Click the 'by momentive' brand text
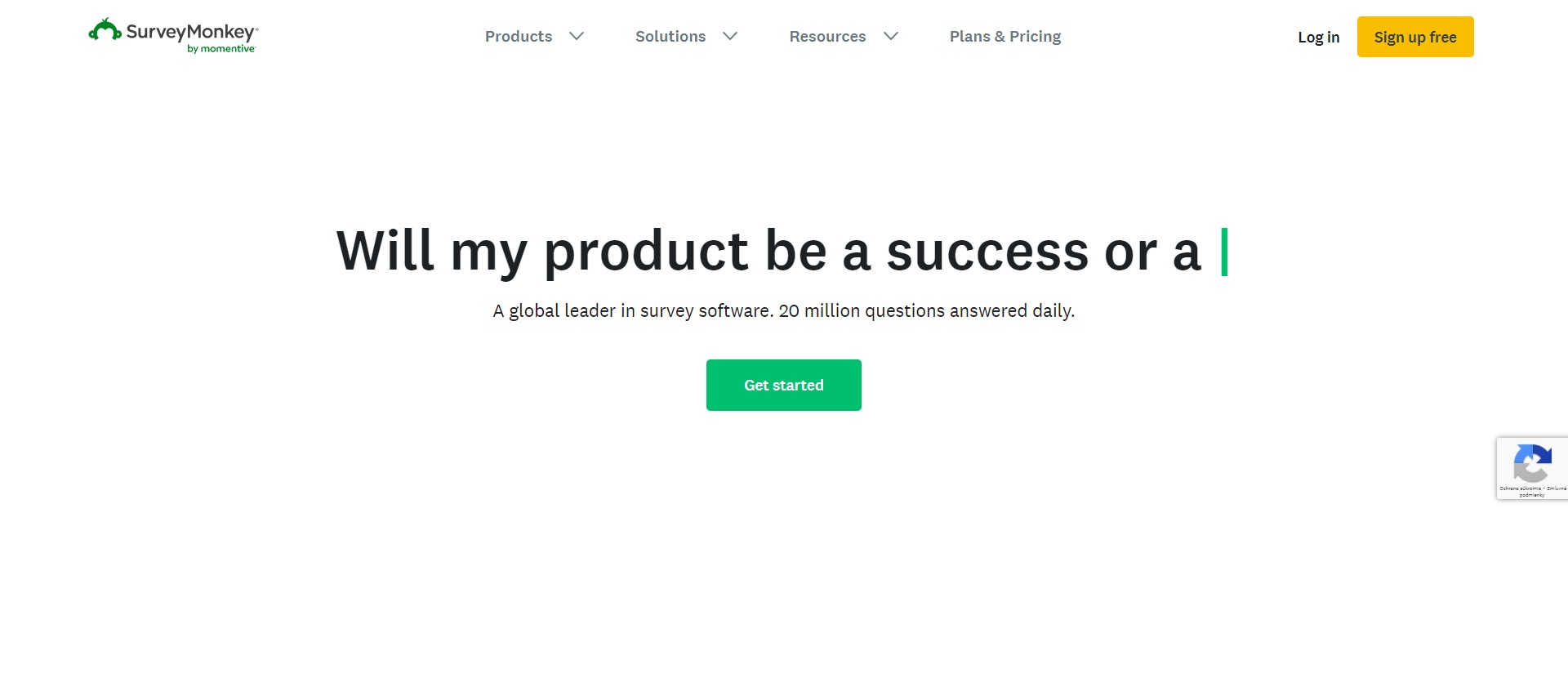1568x678 pixels. tap(219, 48)
